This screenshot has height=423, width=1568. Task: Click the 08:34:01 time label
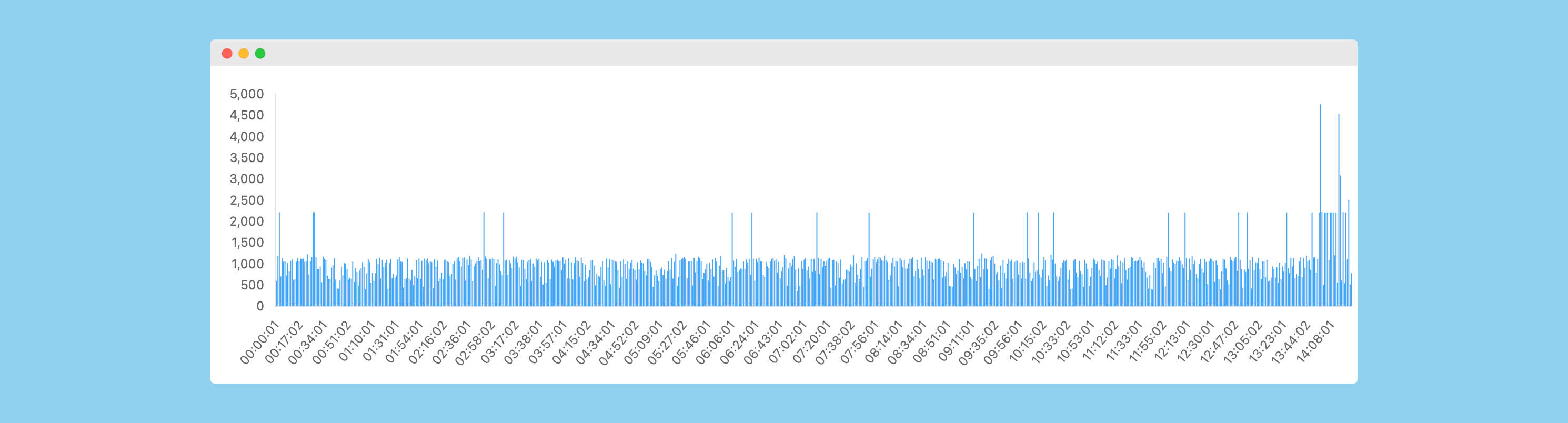point(907,343)
